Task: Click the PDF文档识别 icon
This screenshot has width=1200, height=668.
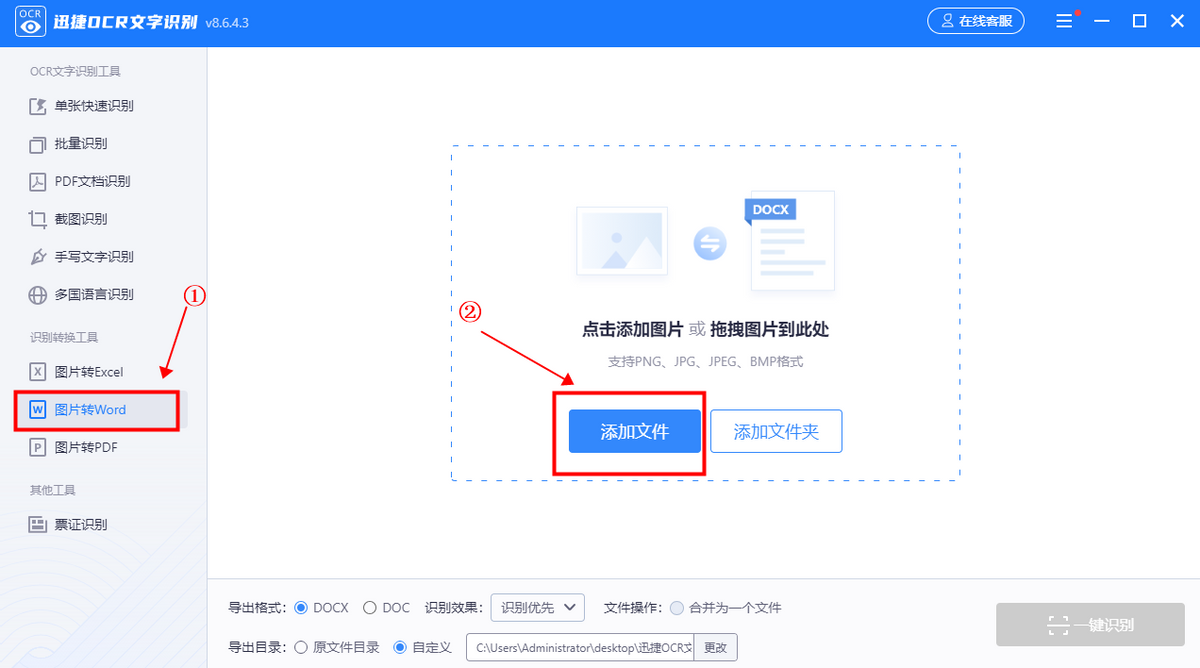Action: 38,181
